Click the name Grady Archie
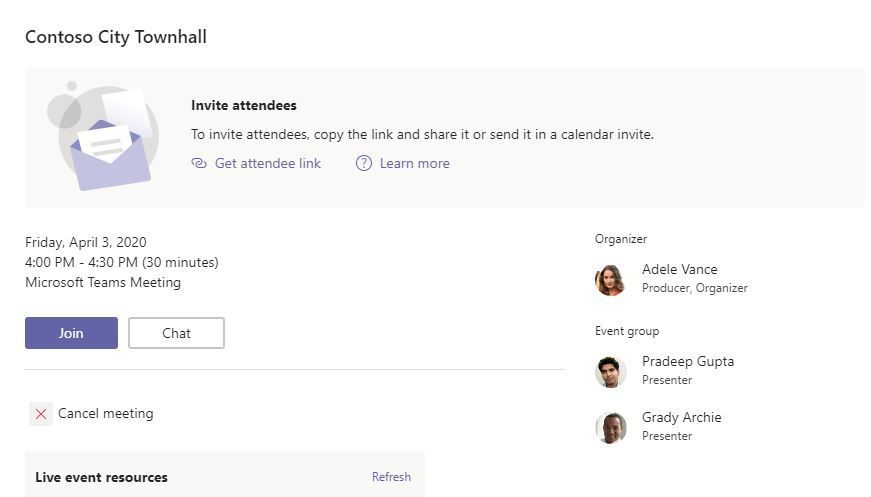The height and width of the screenshot is (497, 871). click(x=681, y=417)
